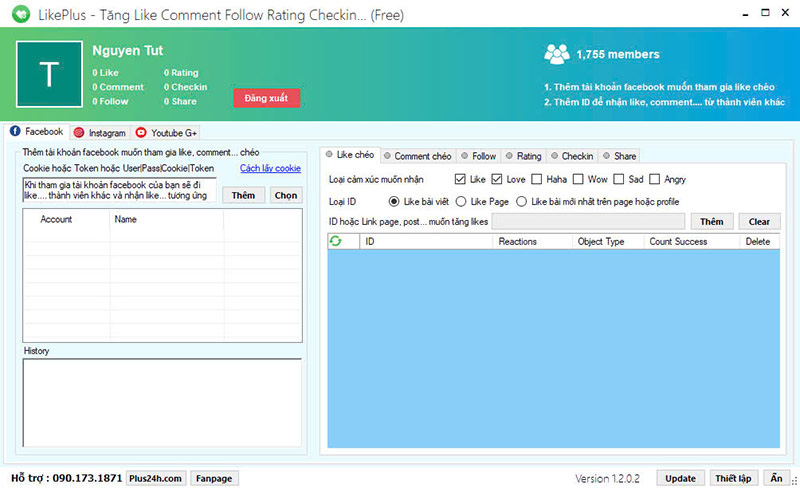Click the Chọn button

pyautogui.click(x=286, y=195)
